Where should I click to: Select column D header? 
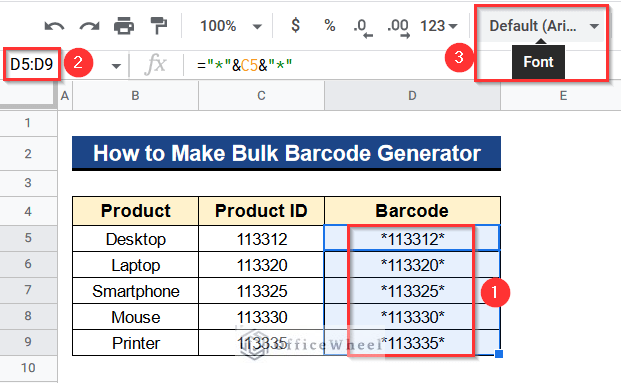[x=412, y=95]
